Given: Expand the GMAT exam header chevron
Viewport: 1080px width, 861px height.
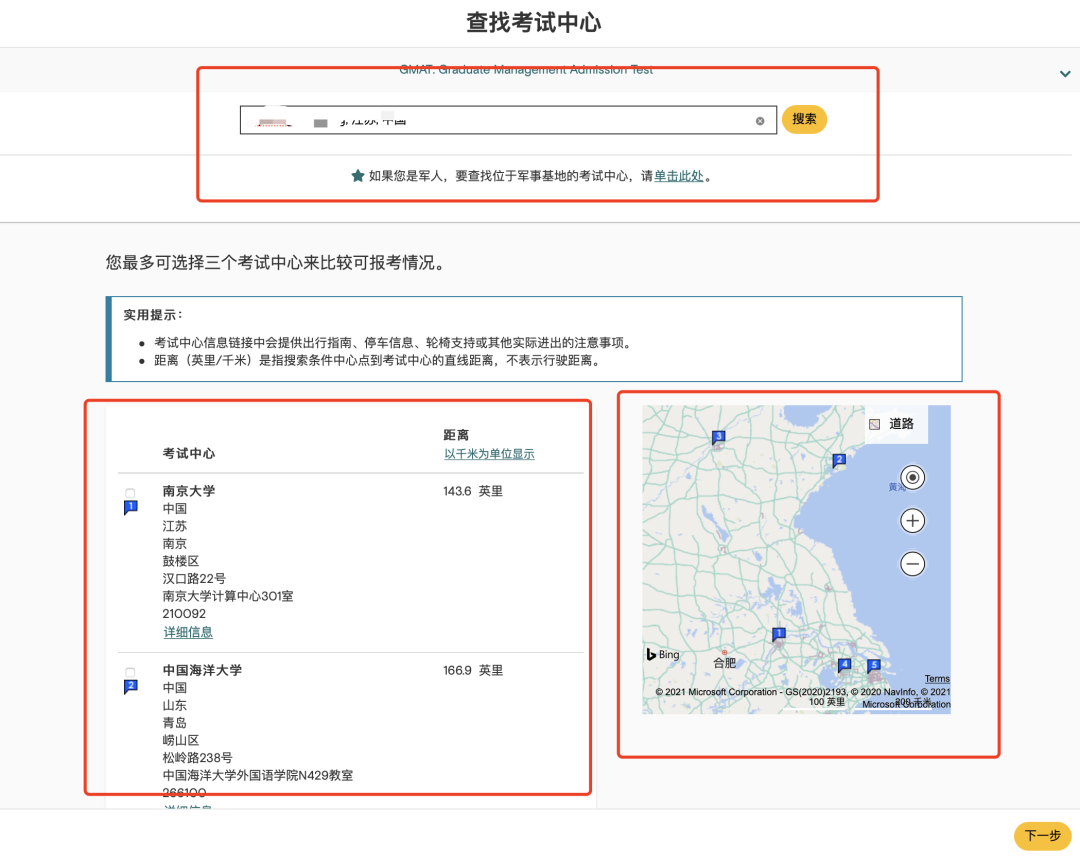Looking at the screenshot, I should click(1065, 73).
